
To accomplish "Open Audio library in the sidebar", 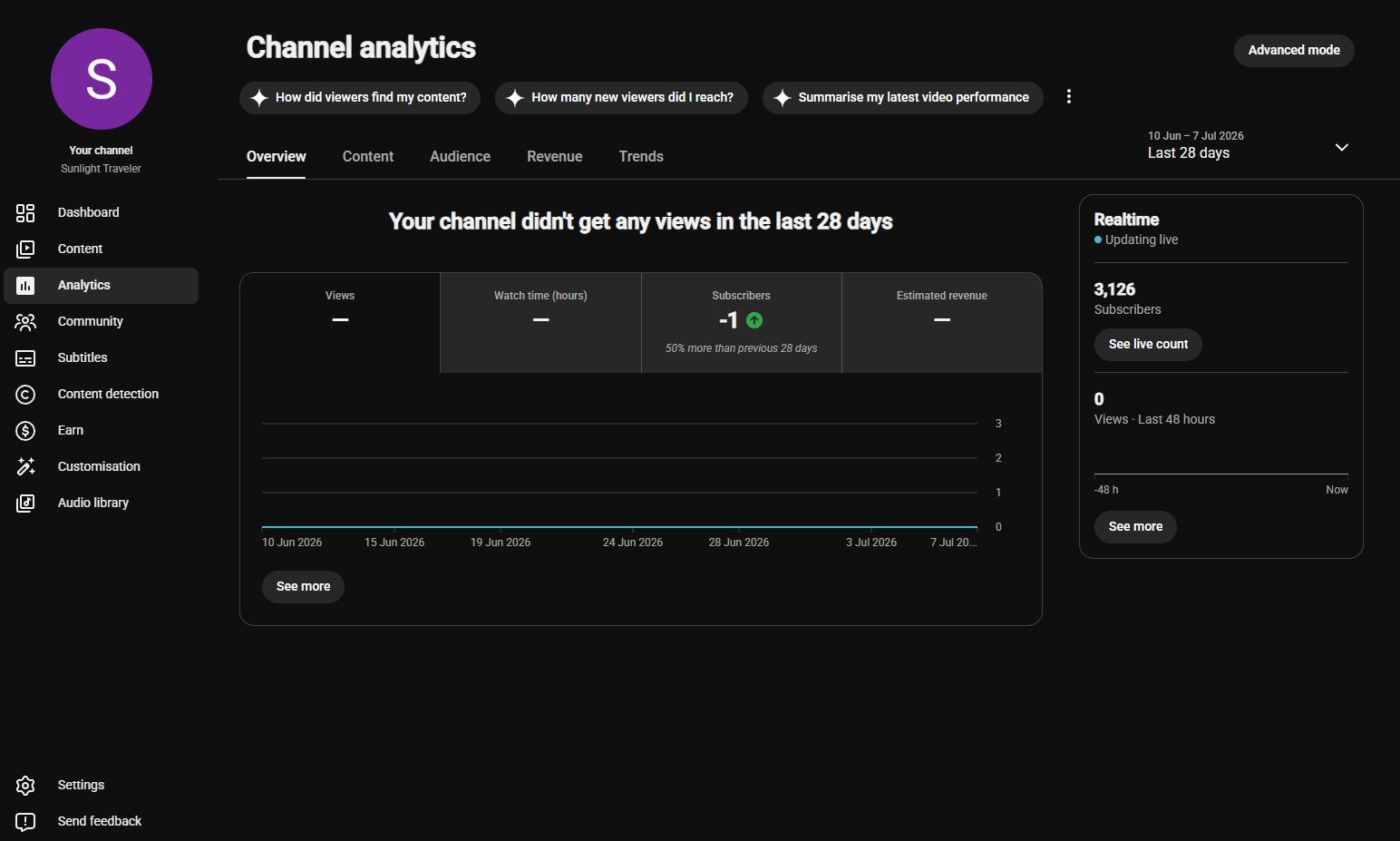I will click(x=101, y=503).
